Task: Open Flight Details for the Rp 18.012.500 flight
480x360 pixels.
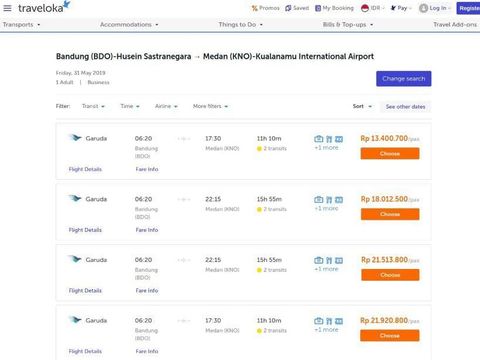Action: tap(85, 230)
